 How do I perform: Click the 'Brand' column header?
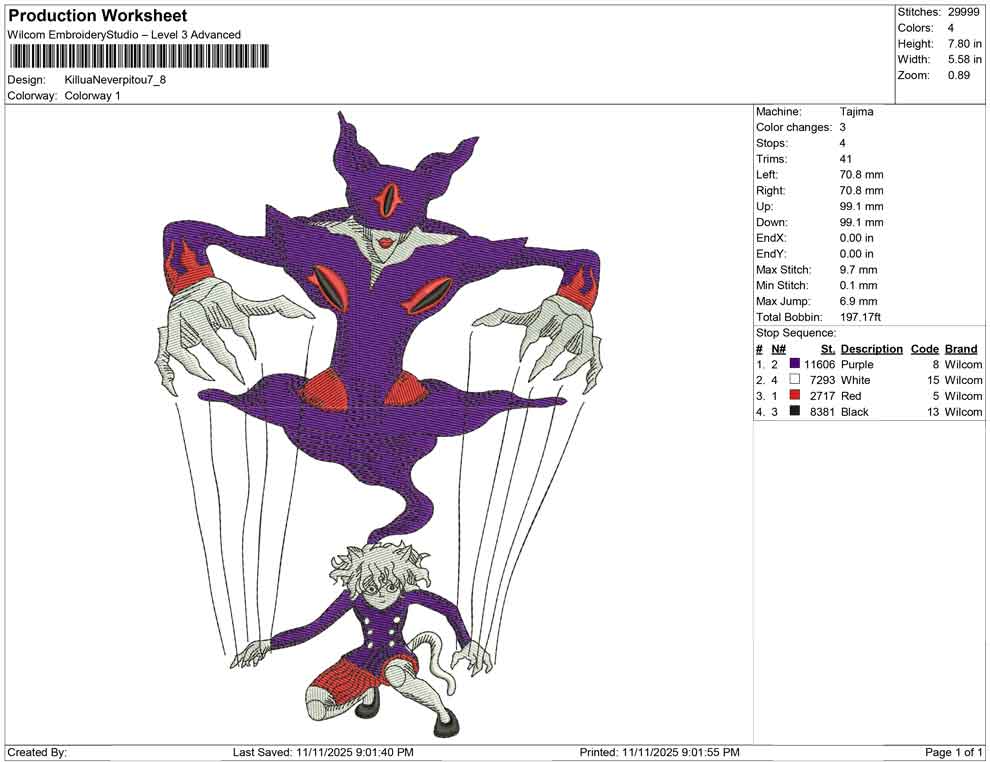pos(962,349)
